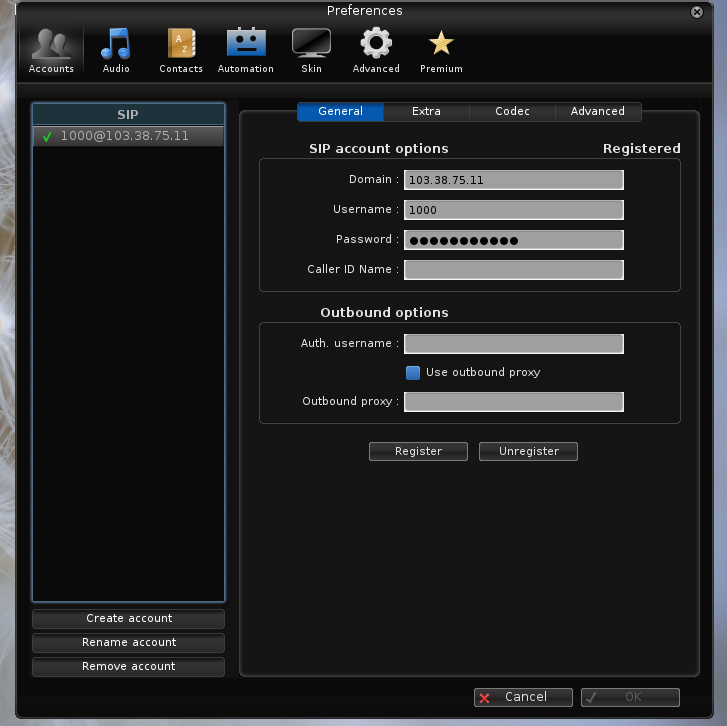The image size is (727, 726).
Task: Open the Automation preferences section
Action: [246, 50]
